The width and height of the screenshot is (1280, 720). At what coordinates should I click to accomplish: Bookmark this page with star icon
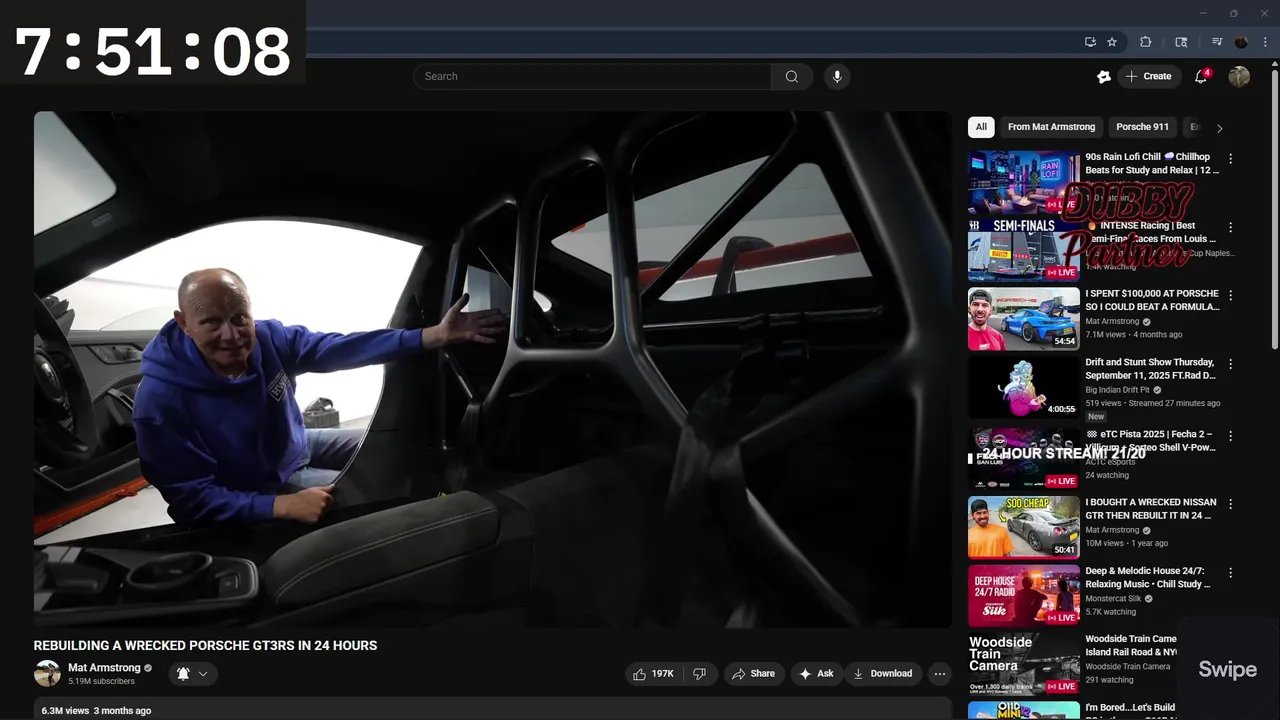coord(1112,42)
